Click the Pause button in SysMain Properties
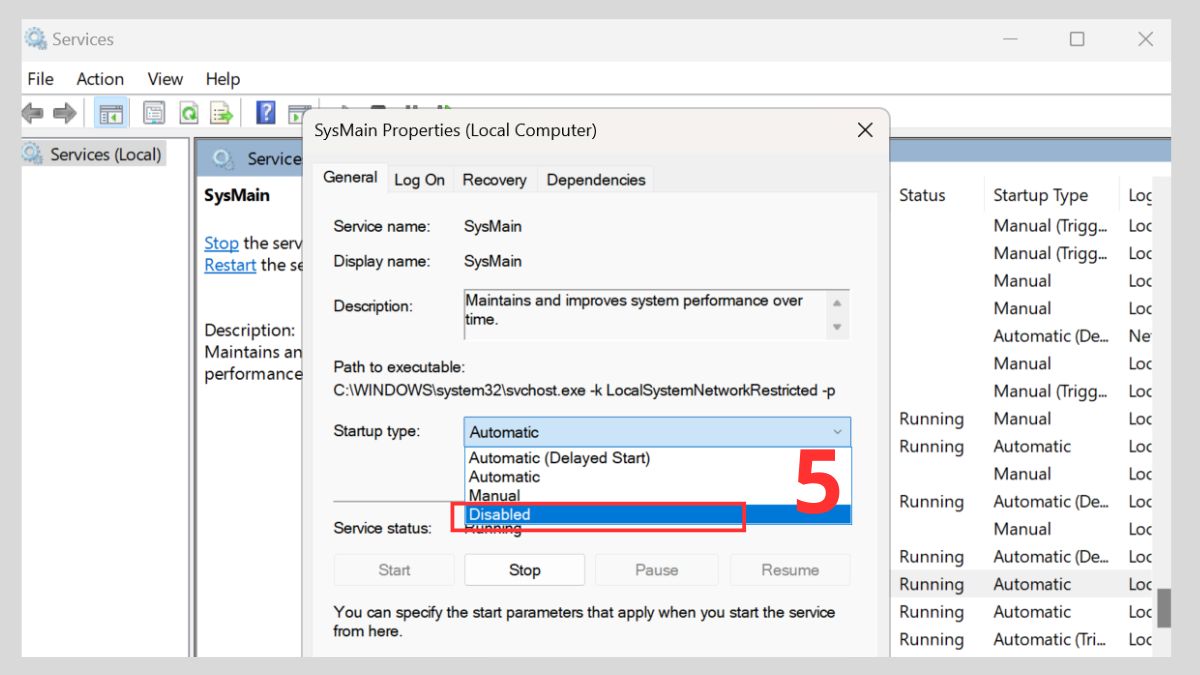The height and width of the screenshot is (675, 1200). pos(656,570)
